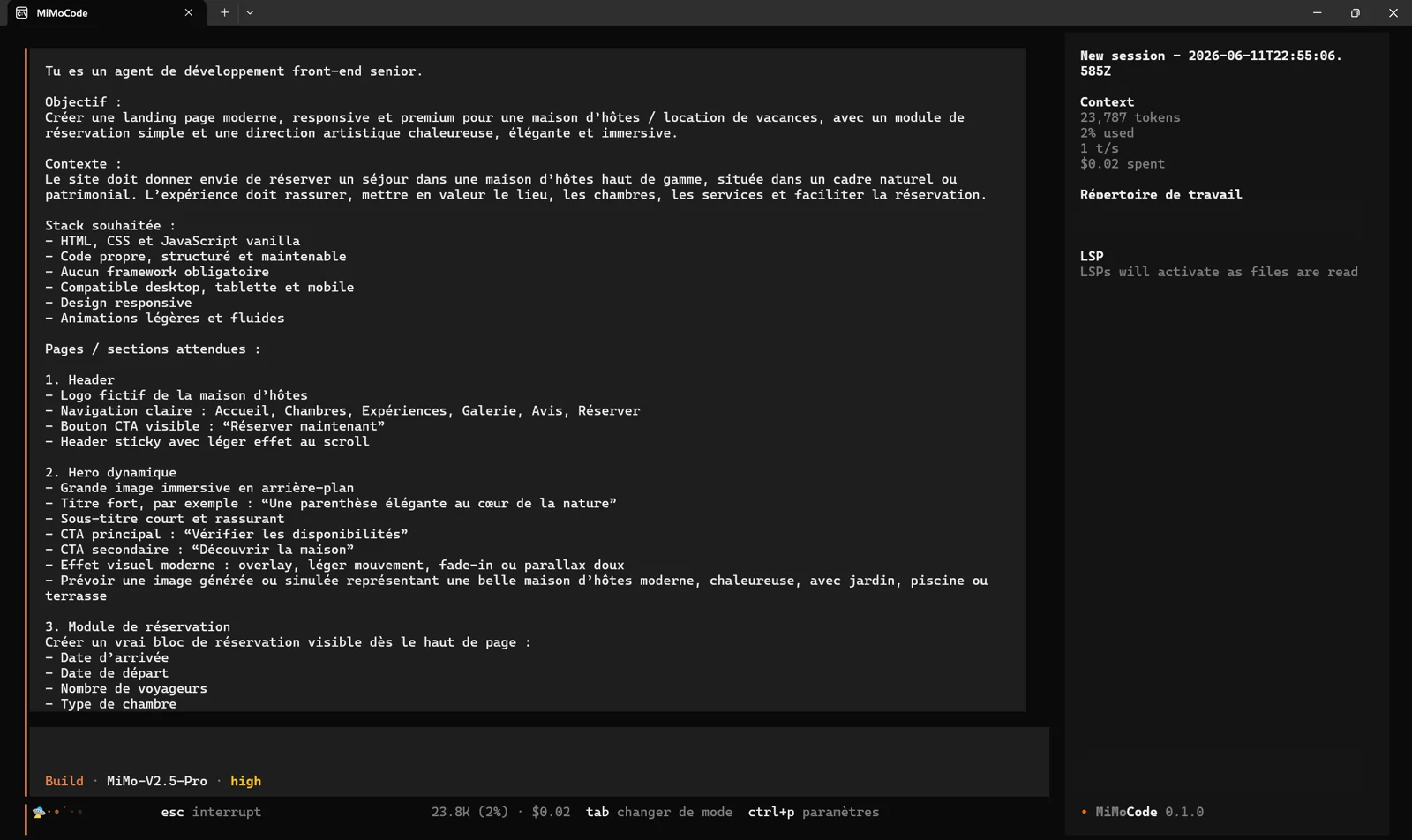The height and width of the screenshot is (840, 1412).
Task: Click the tab changer de mode hint
Action: 659,812
